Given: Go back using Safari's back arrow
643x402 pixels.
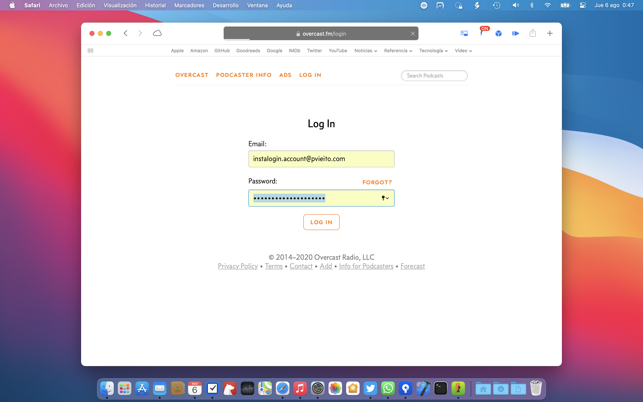Looking at the screenshot, I should click(x=125, y=33).
